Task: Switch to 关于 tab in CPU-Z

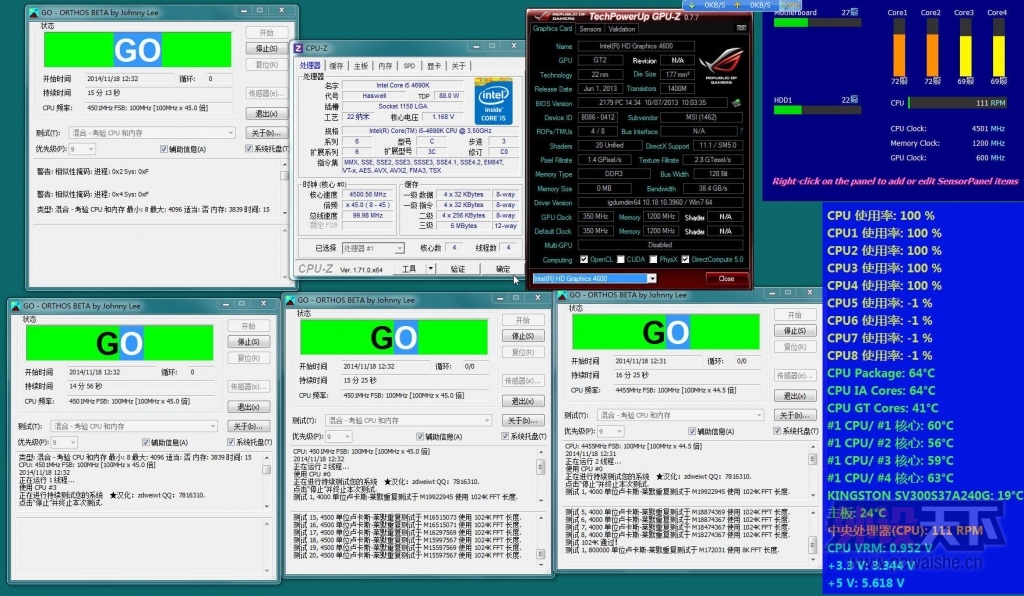Action: point(458,66)
